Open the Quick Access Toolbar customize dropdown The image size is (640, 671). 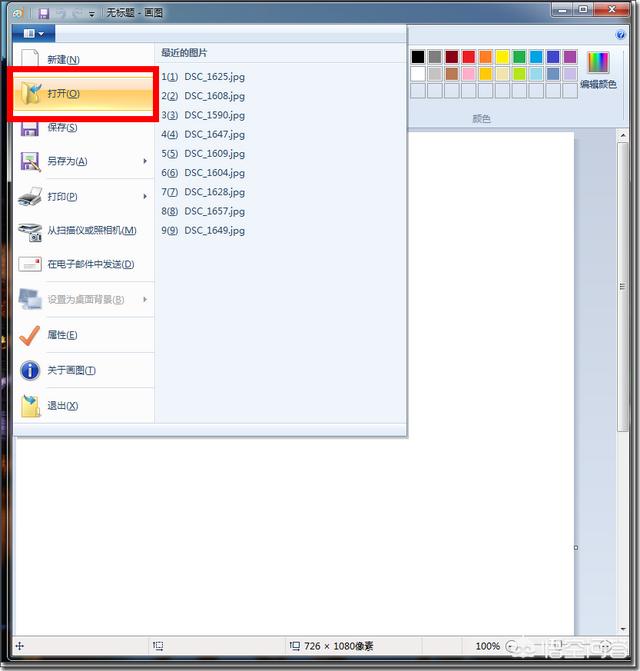[92, 13]
